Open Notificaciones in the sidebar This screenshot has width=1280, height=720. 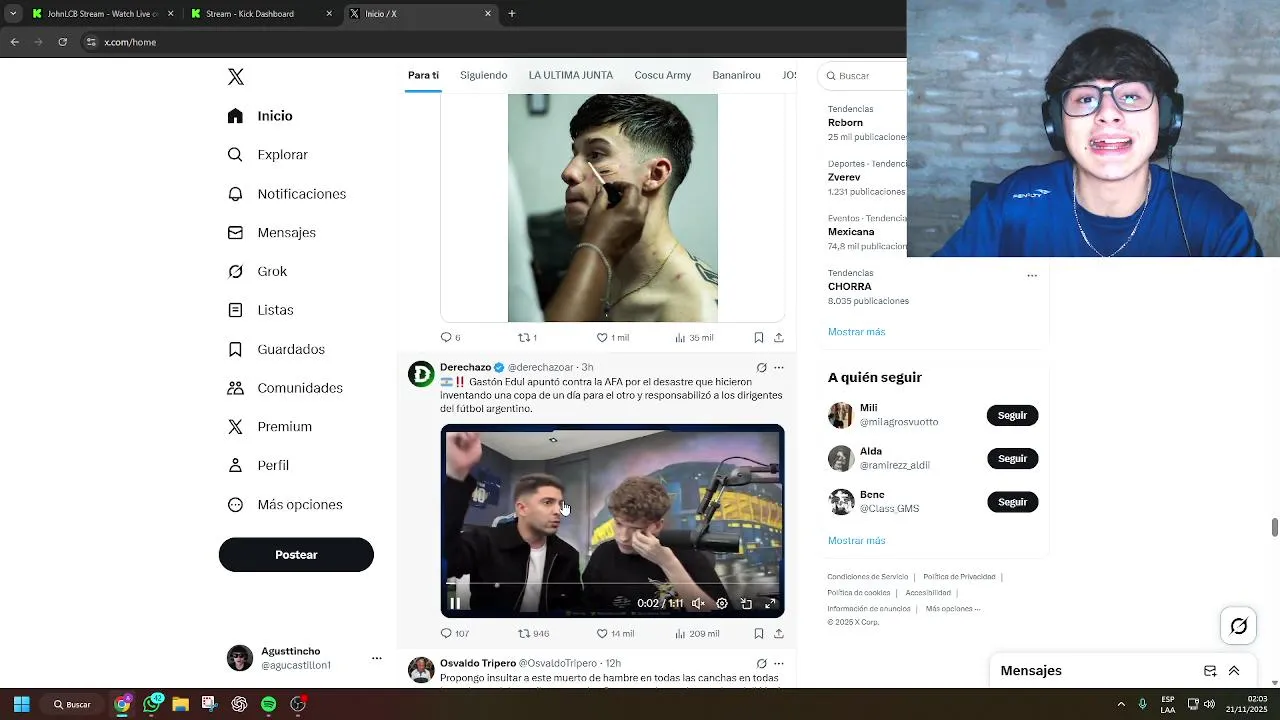287,194
